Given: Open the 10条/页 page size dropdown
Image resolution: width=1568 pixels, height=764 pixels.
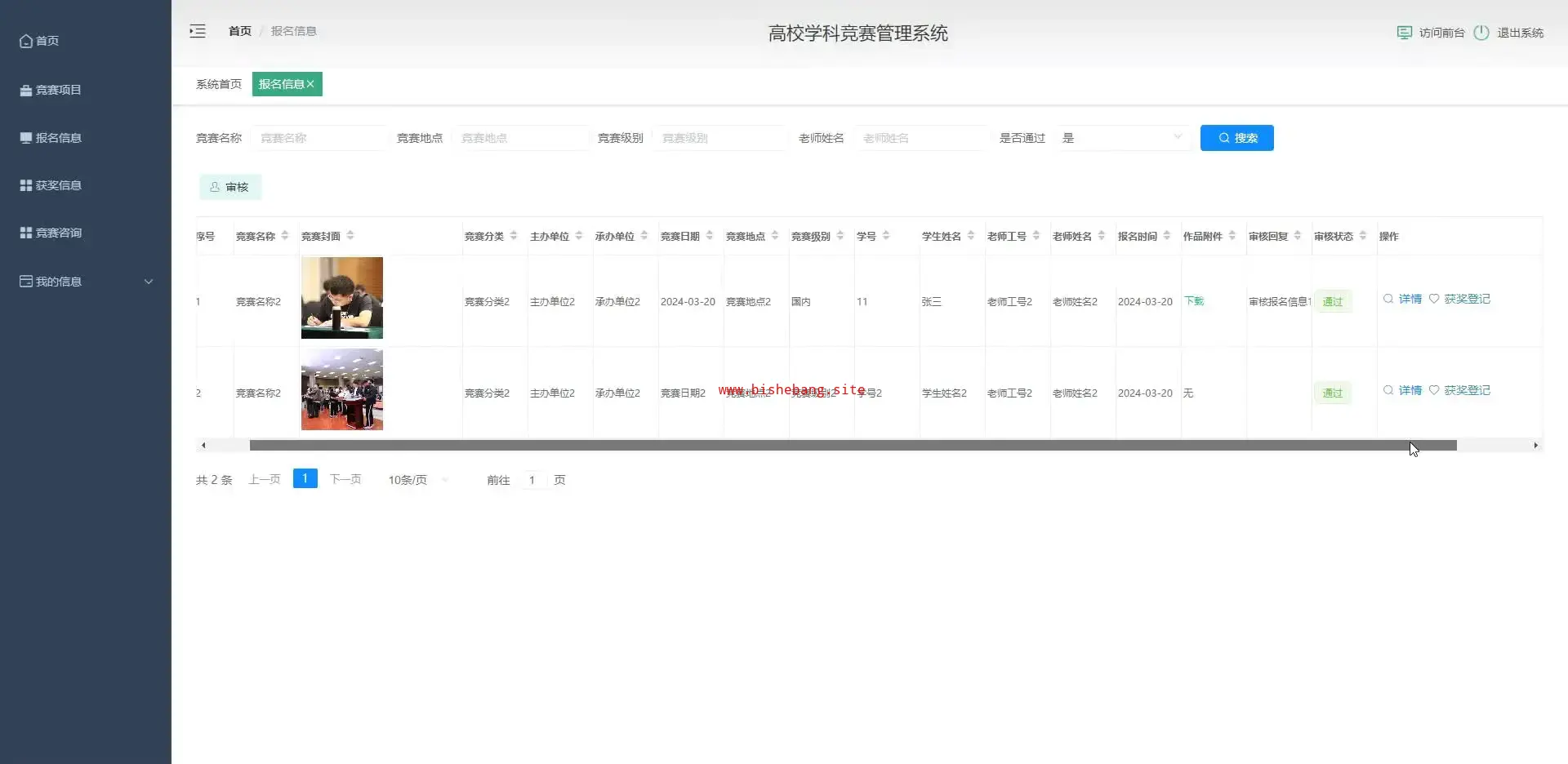Looking at the screenshot, I should pos(418,480).
